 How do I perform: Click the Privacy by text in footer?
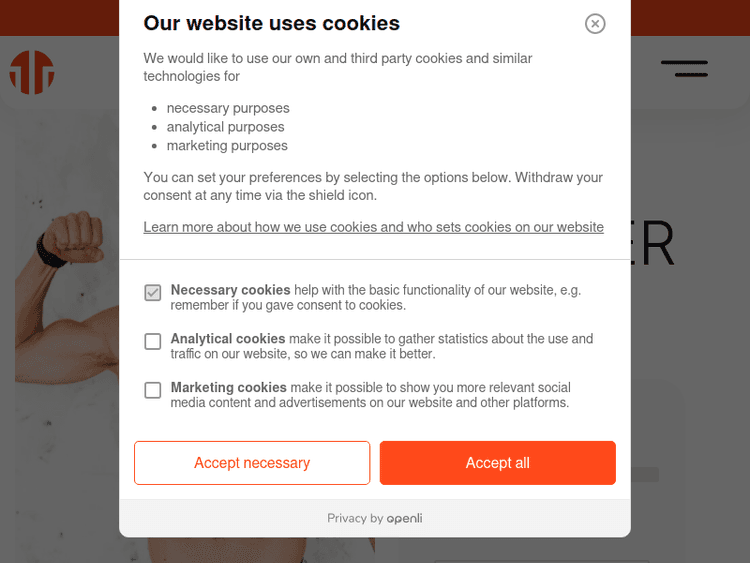[355, 518]
